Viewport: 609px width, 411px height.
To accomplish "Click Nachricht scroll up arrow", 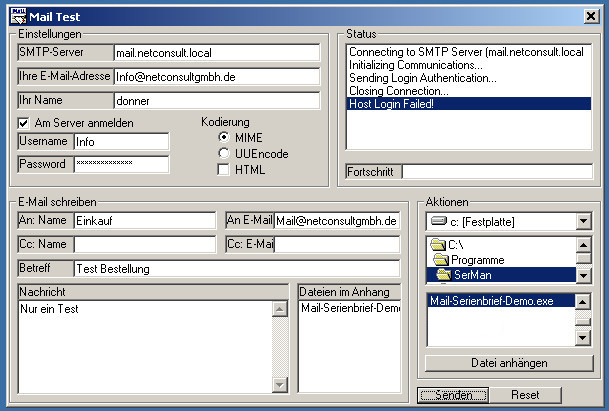I will point(280,309).
